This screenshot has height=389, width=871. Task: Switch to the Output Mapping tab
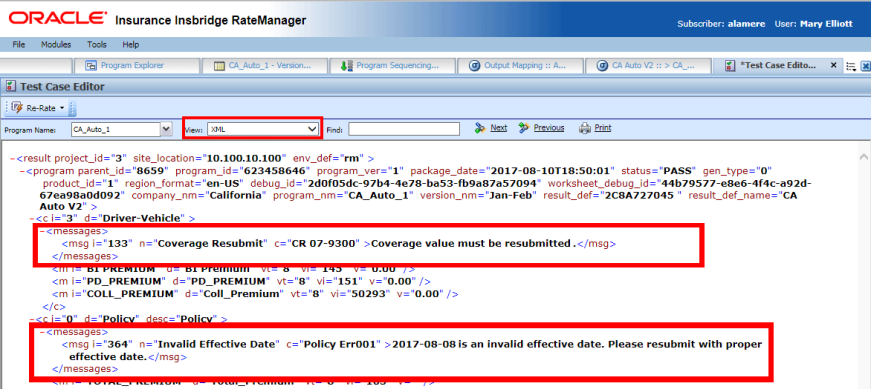pos(520,66)
